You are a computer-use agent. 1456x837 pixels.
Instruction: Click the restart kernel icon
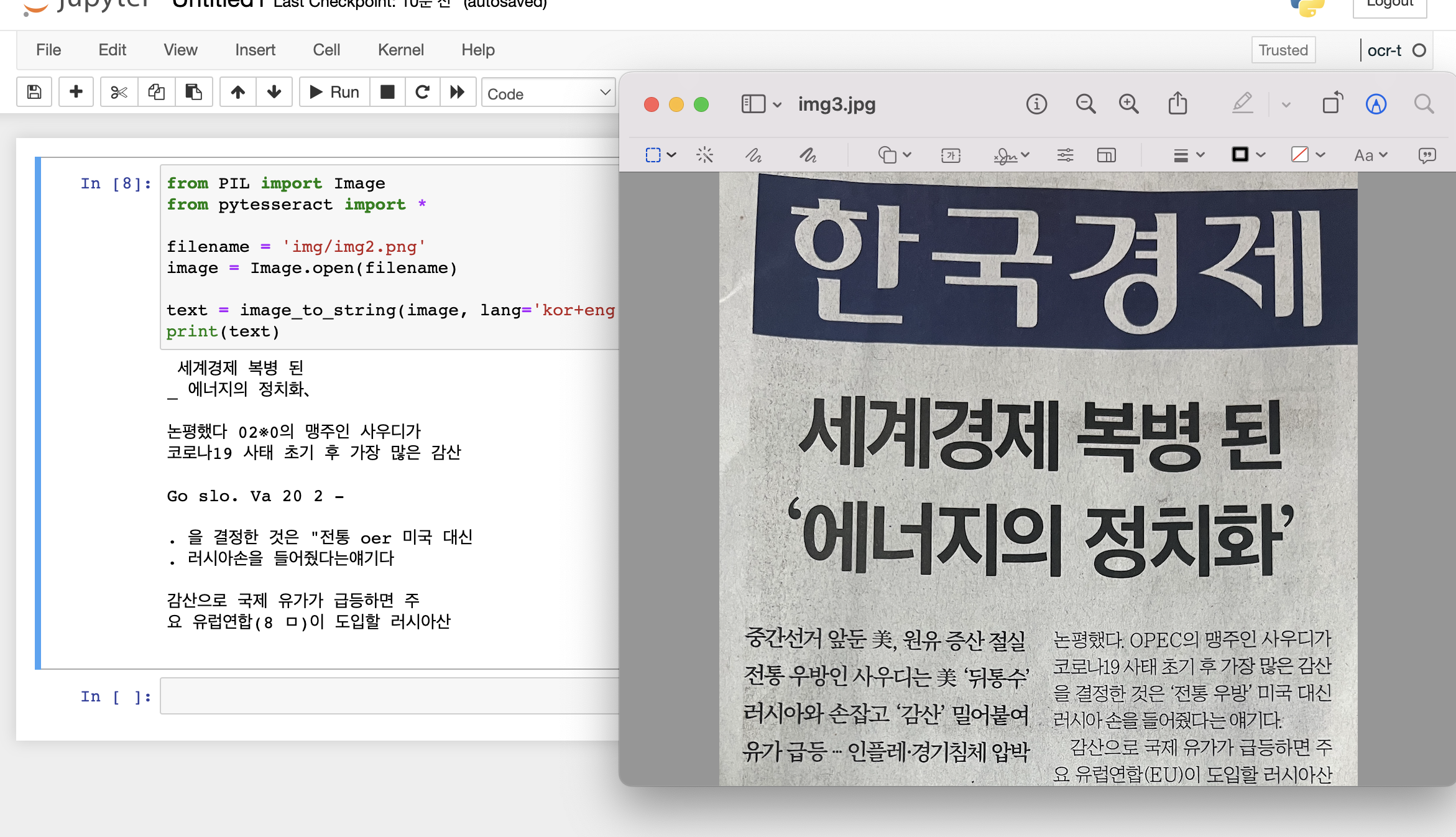[x=422, y=93]
